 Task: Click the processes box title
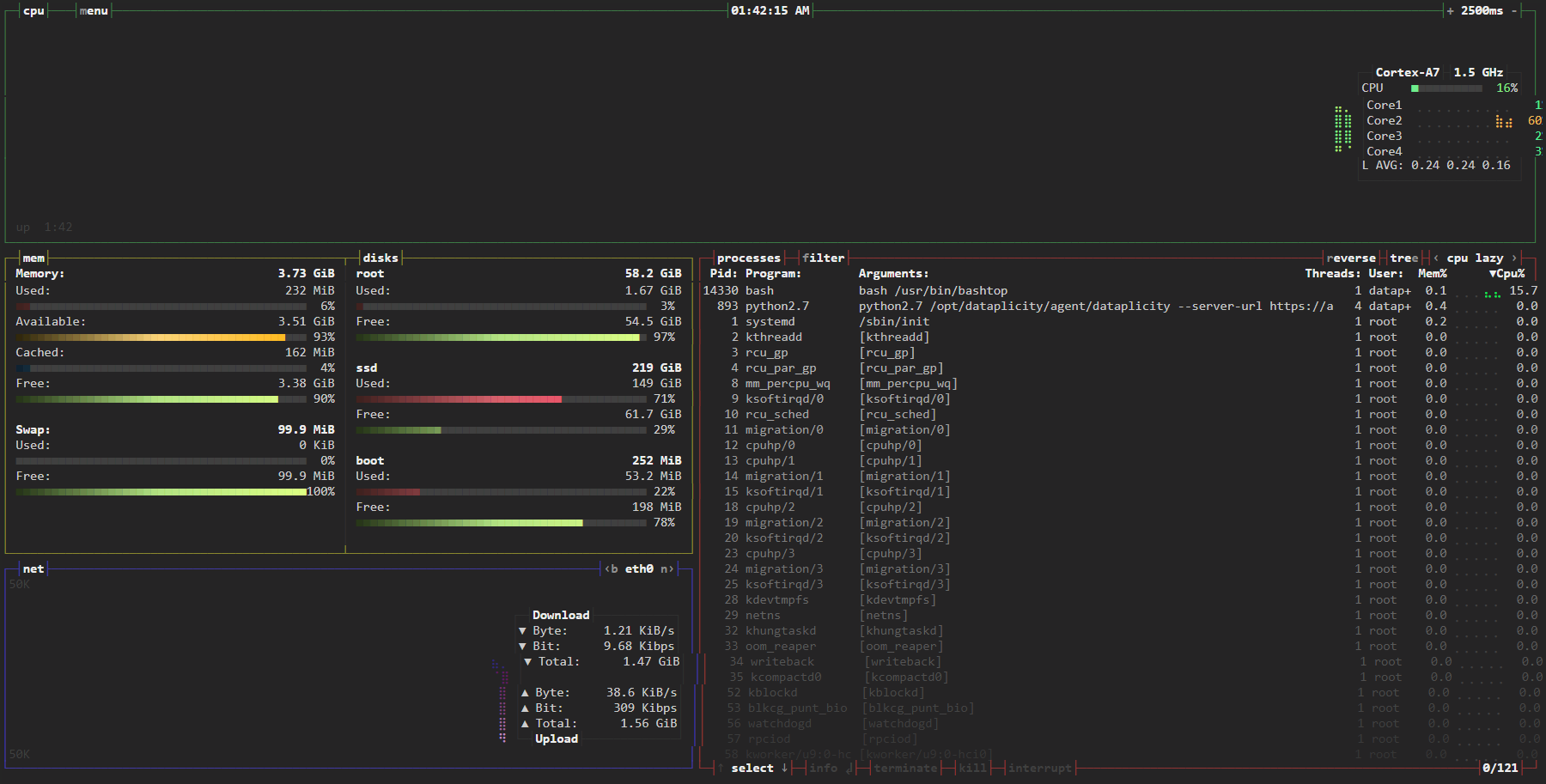(x=749, y=258)
